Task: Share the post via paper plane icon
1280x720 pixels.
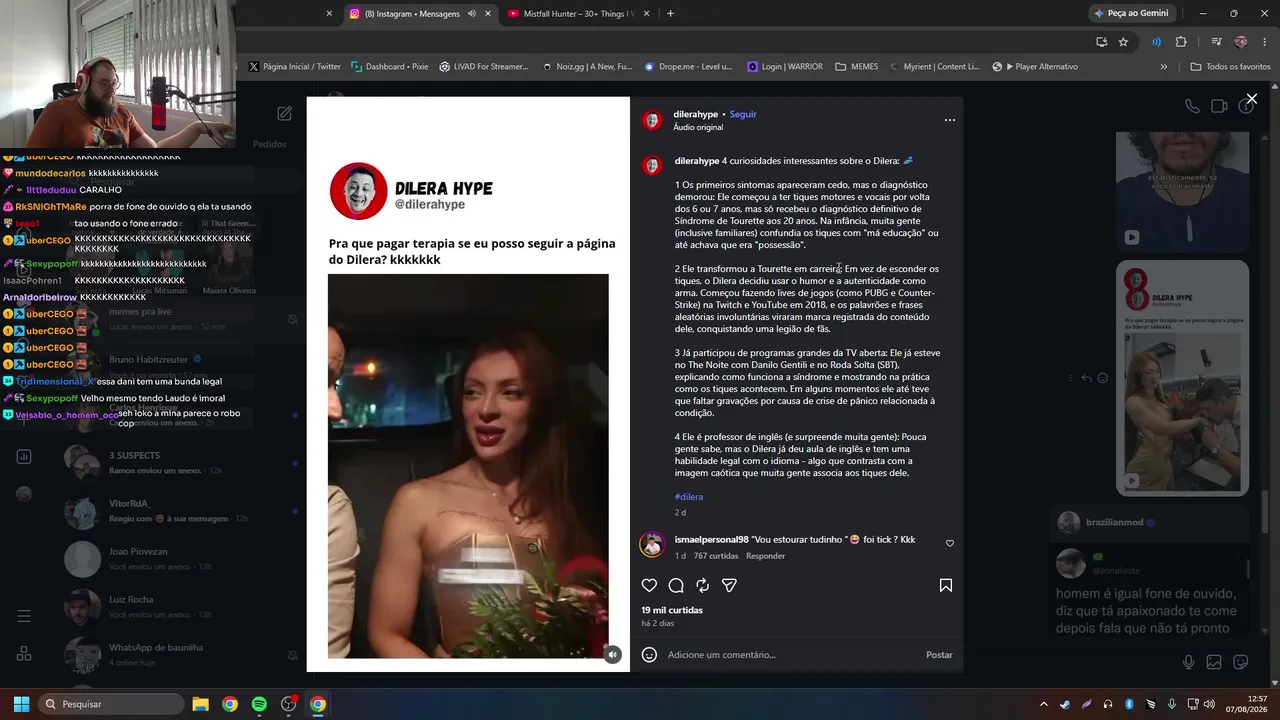Action: tap(729, 585)
